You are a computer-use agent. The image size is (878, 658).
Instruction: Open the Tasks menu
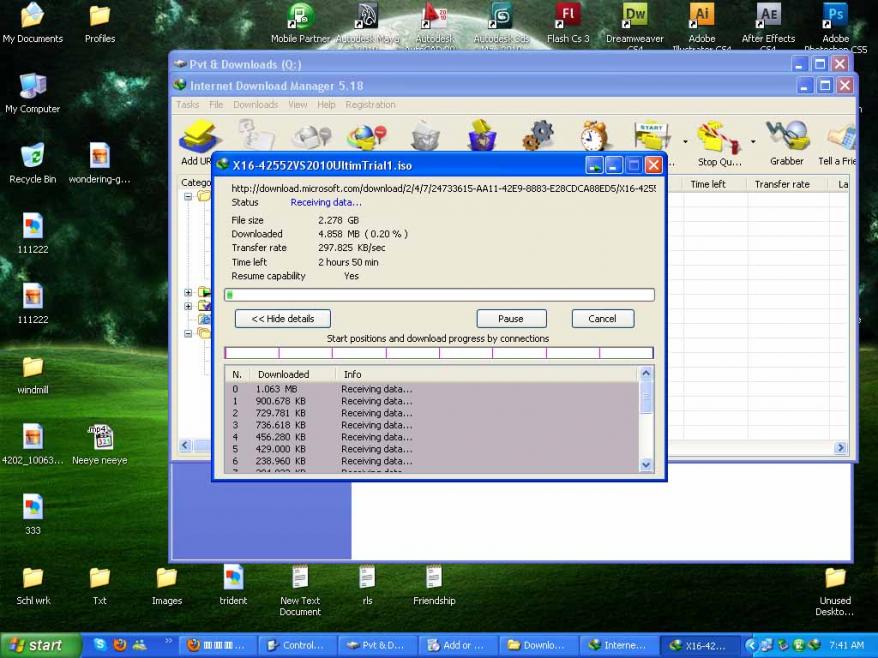click(188, 105)
